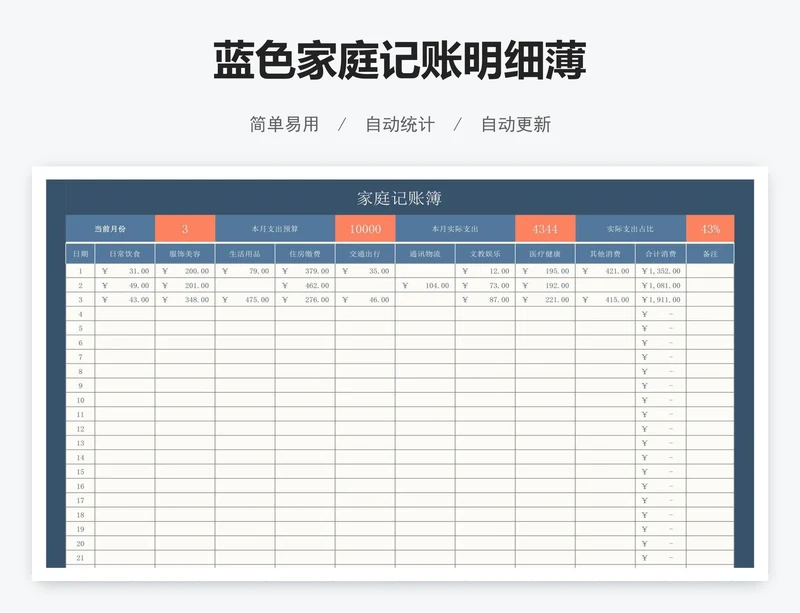Image resolution: width=800 pixels, height=613 pixels.
Task: Select the 462.00 住房缴费 cell
Action: 305,285
